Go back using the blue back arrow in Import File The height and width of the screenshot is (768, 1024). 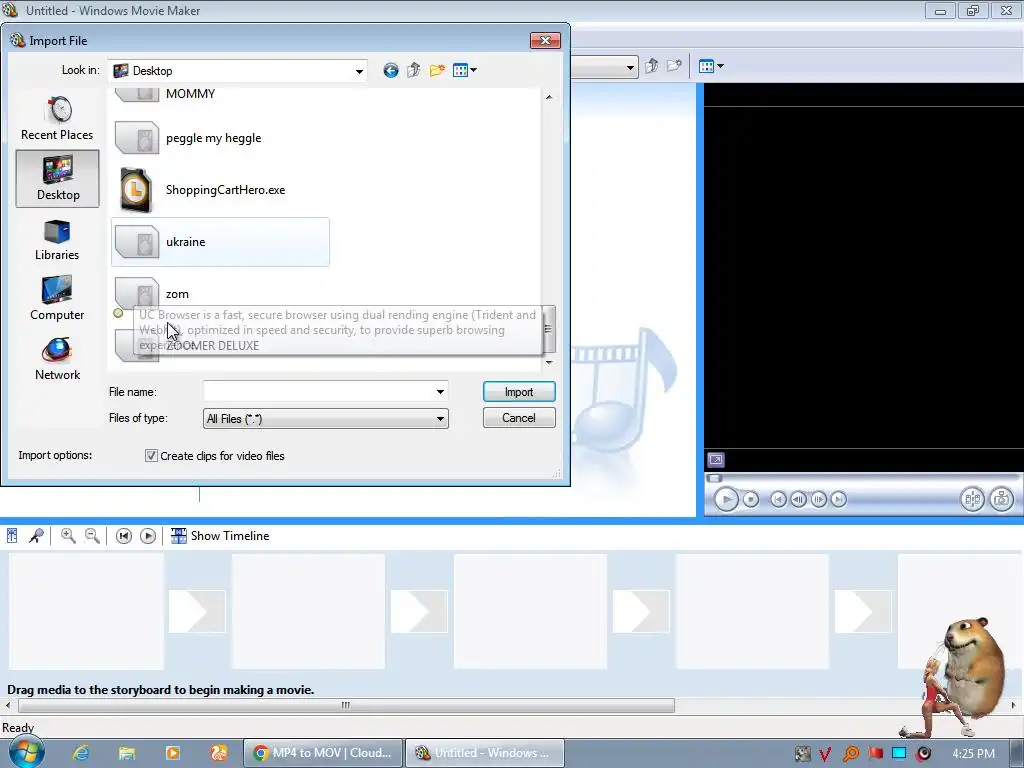pyautogui.click(x=391, y=71)
